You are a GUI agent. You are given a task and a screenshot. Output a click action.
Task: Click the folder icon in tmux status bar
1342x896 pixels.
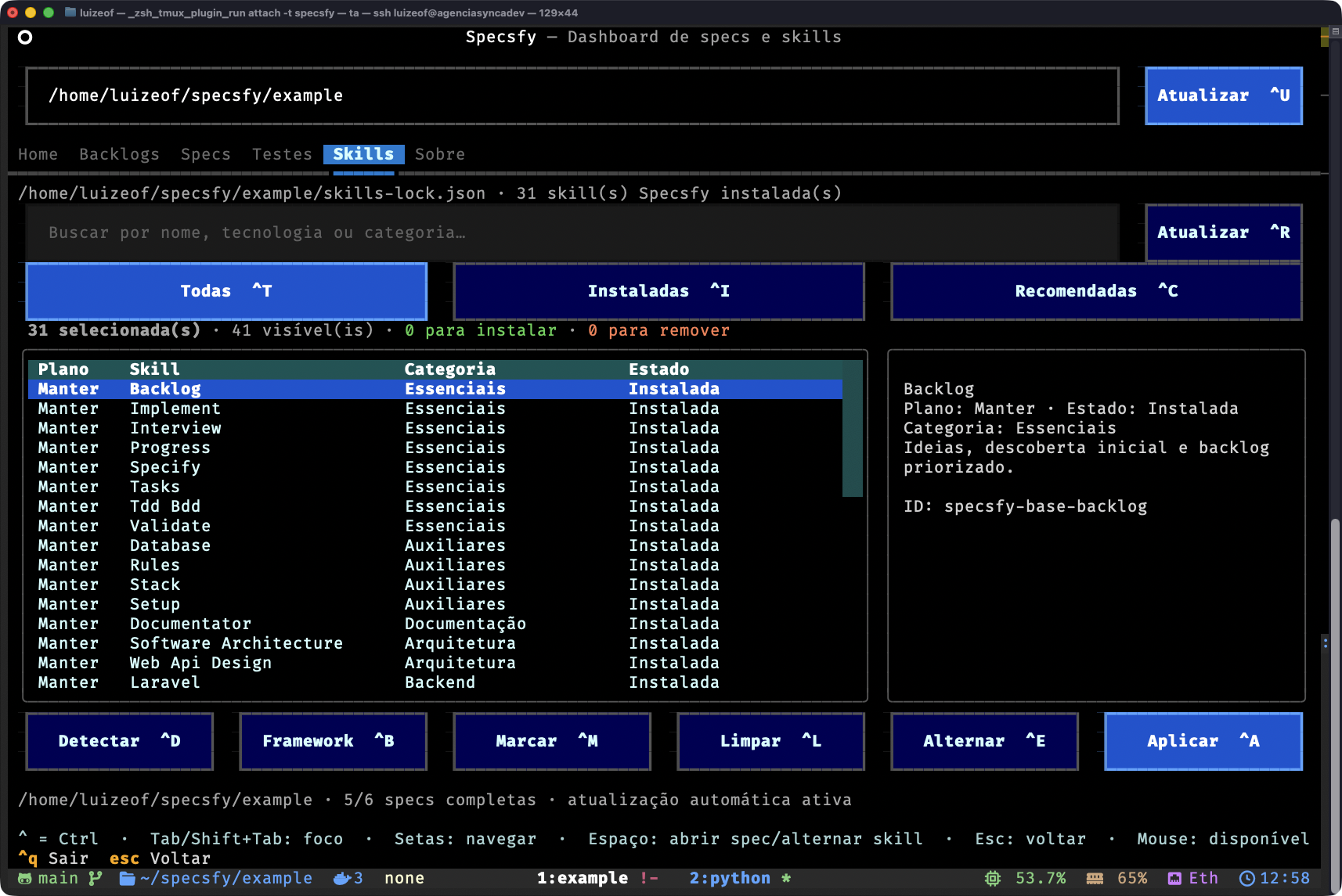pos(127,878)
